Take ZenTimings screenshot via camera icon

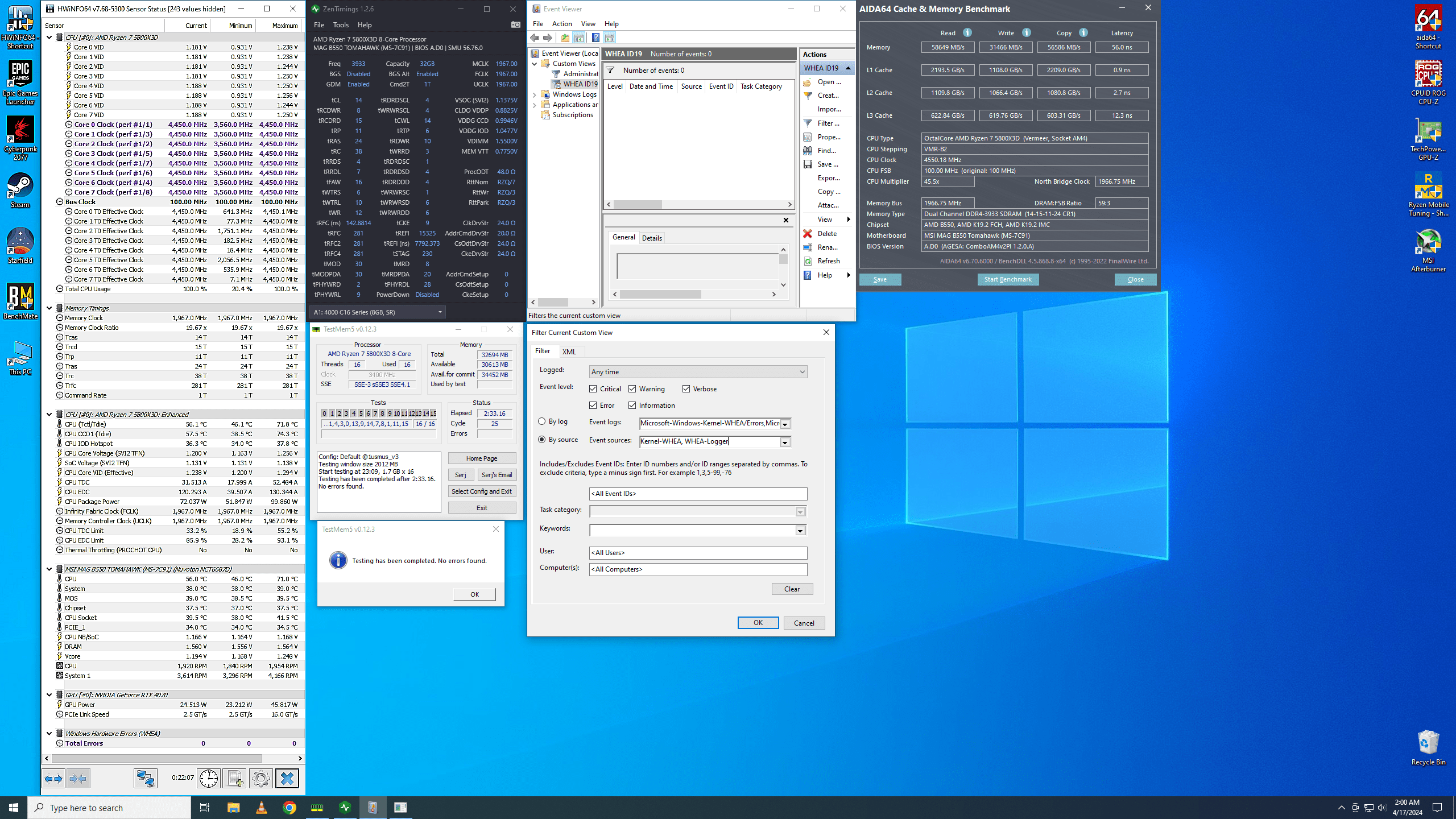tap(515, 24)
